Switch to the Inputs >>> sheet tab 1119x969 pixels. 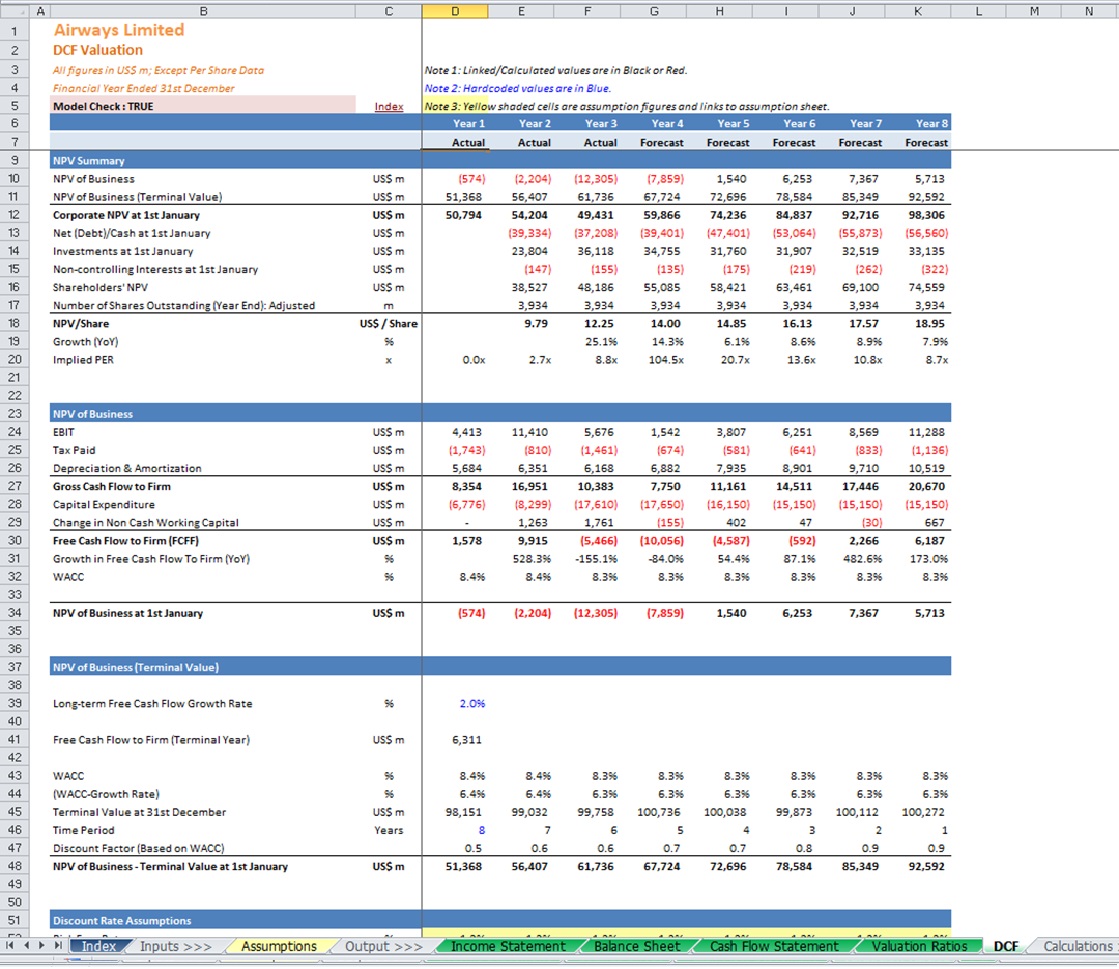[176, 946]
